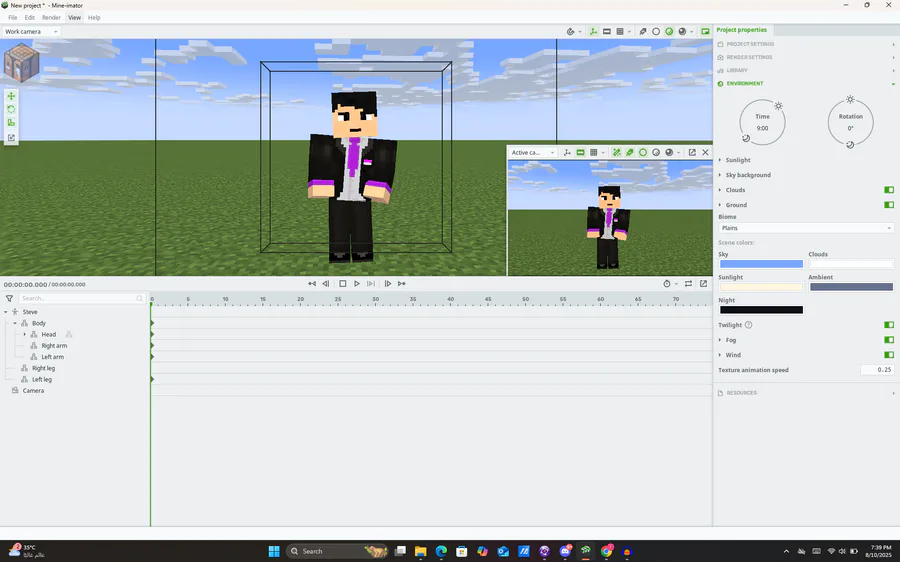Open the File menu
Image resolution: width=900 pixels, height=562 pixels.
pyautogui.click(x=13, y=18)
